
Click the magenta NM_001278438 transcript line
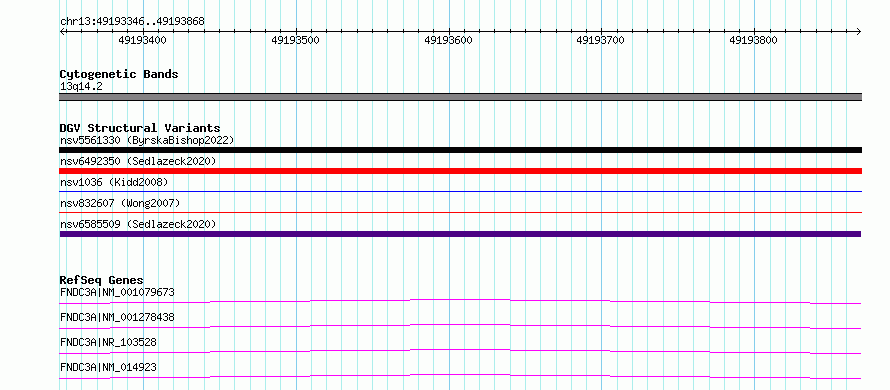pos(460,326)
